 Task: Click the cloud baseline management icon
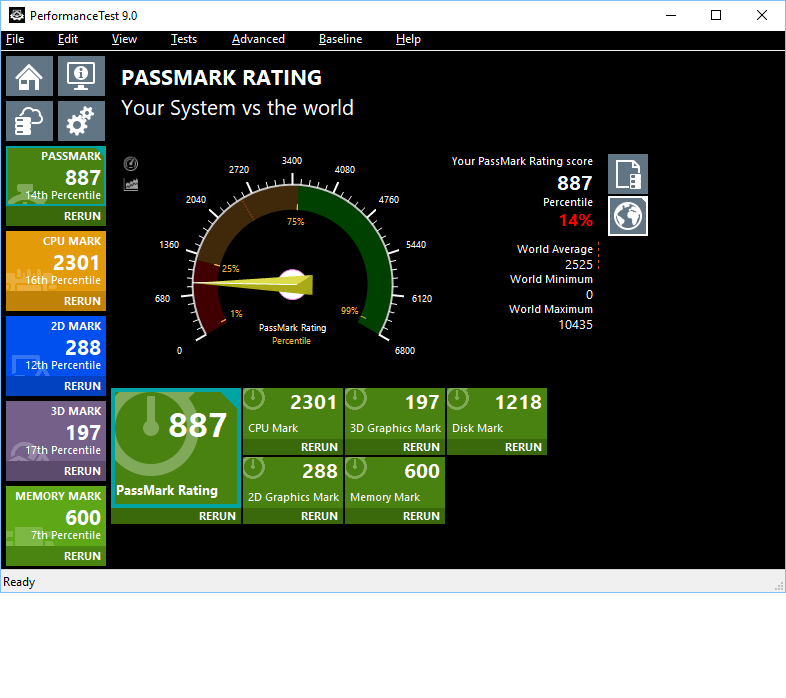pyautogui.click(x=30, y=121)
